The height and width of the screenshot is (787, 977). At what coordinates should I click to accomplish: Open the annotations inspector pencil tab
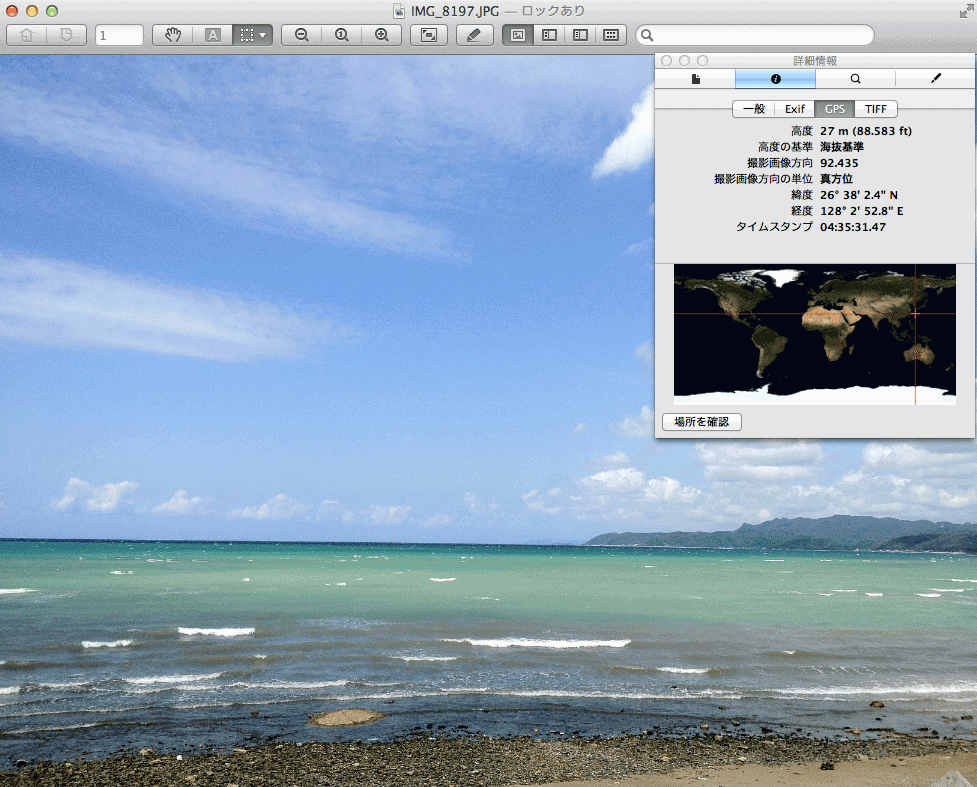[x=935, y=79]
